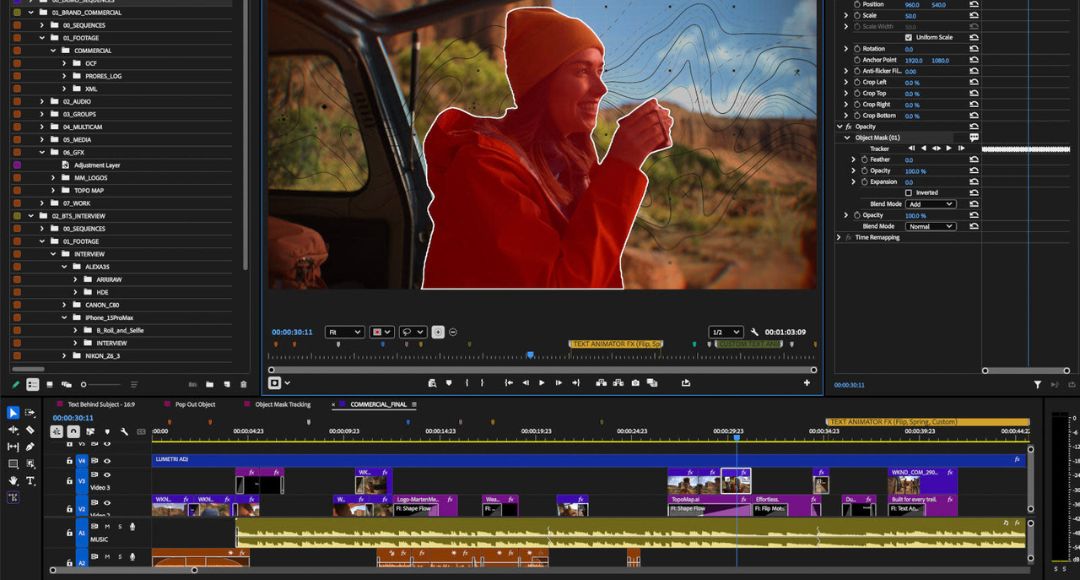Image resolution: width=1080 pixels, height=580 pixels.
Task: Select the Razor tool
Action: (30, 430)
